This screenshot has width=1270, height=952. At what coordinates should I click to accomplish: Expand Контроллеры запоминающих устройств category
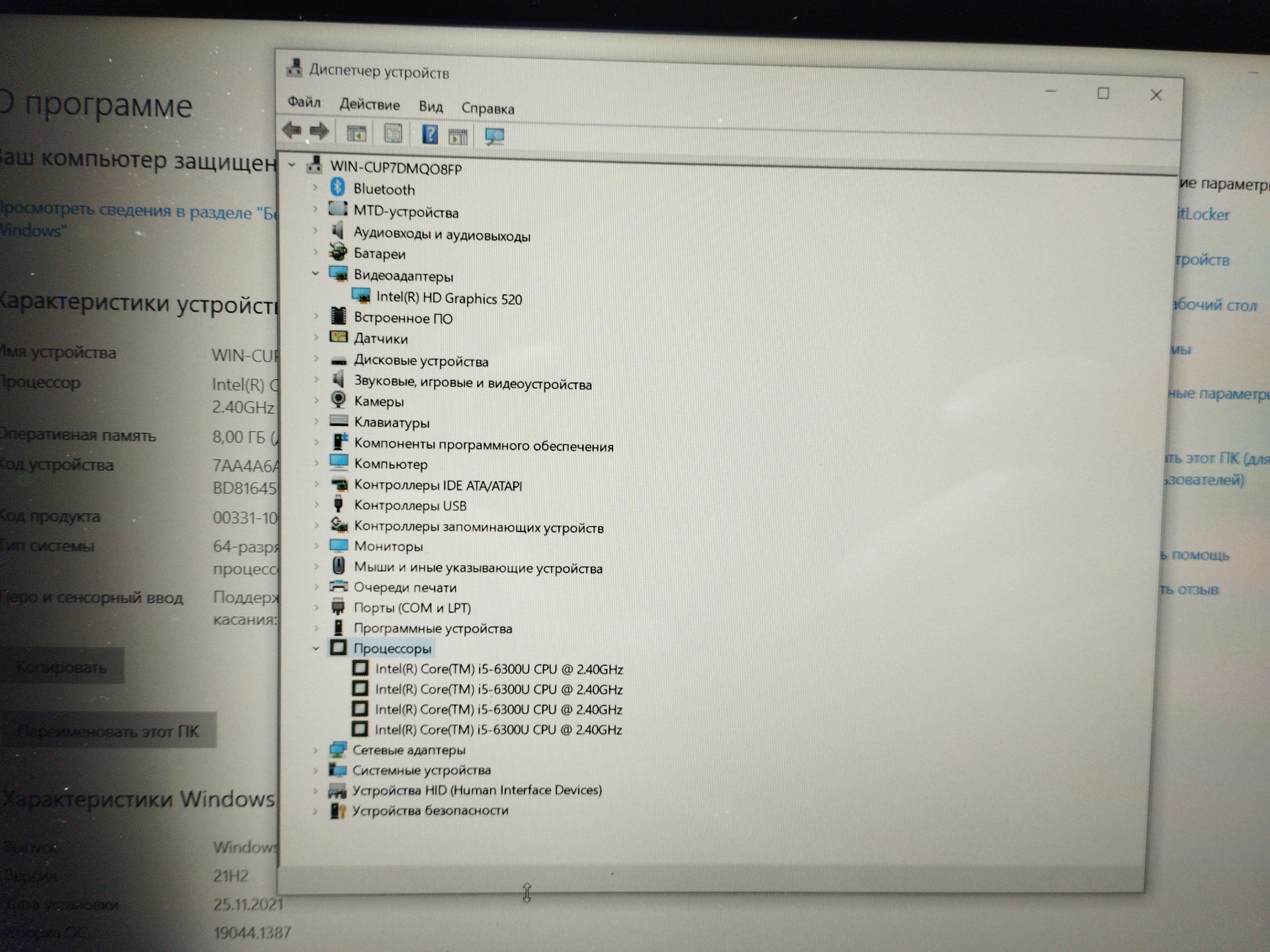tap(316, 525)
